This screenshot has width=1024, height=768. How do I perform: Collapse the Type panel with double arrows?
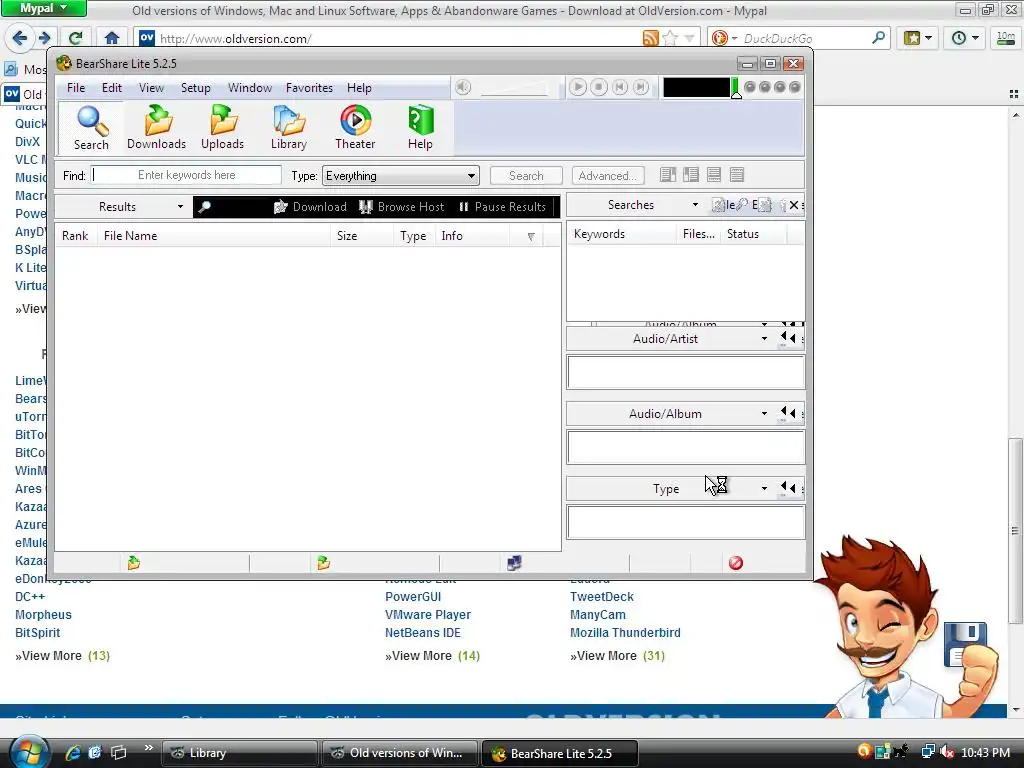tap(788, 488)
